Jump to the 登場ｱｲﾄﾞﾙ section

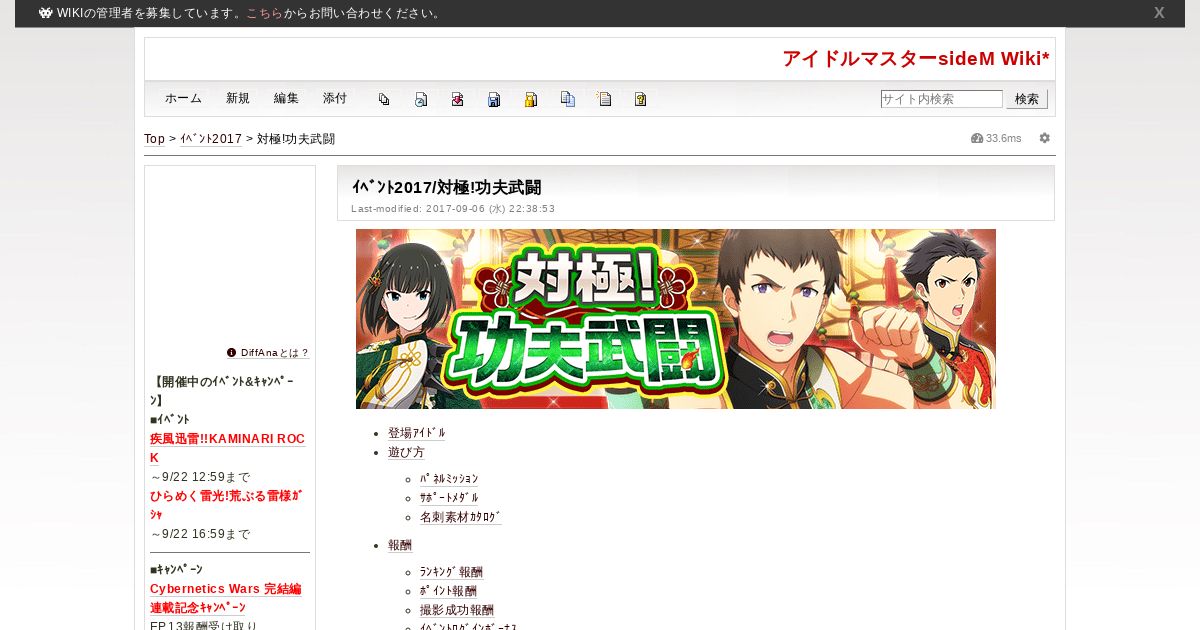pos(417,433)
